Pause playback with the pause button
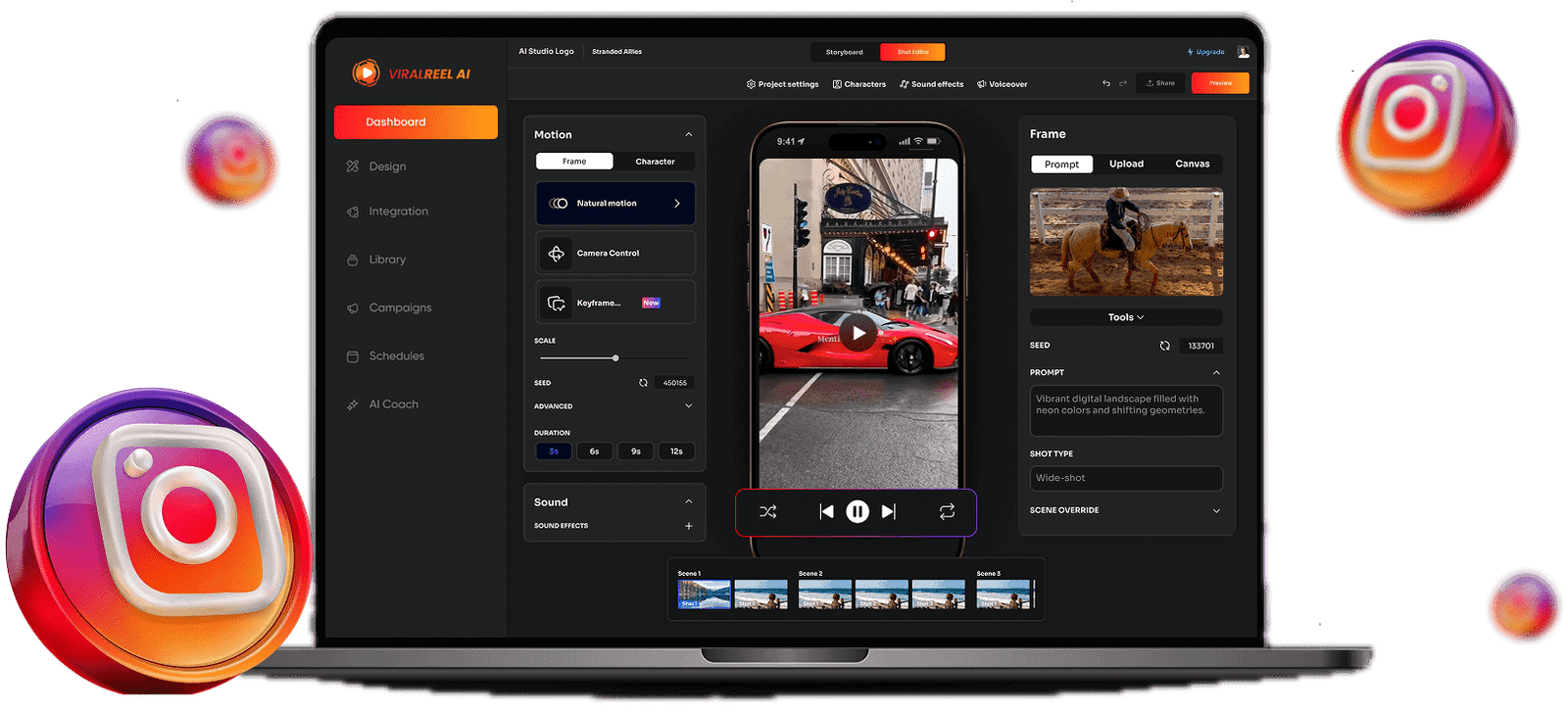1568x710 pixels. coord(857,511)
